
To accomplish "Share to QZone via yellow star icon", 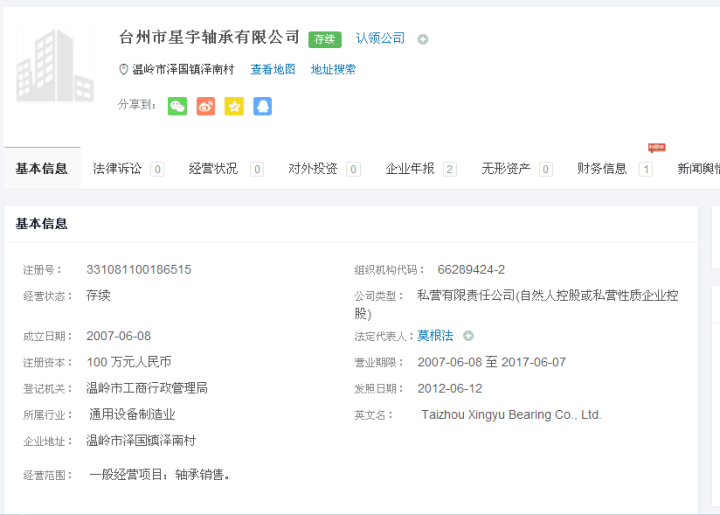I will pos(234,106).
